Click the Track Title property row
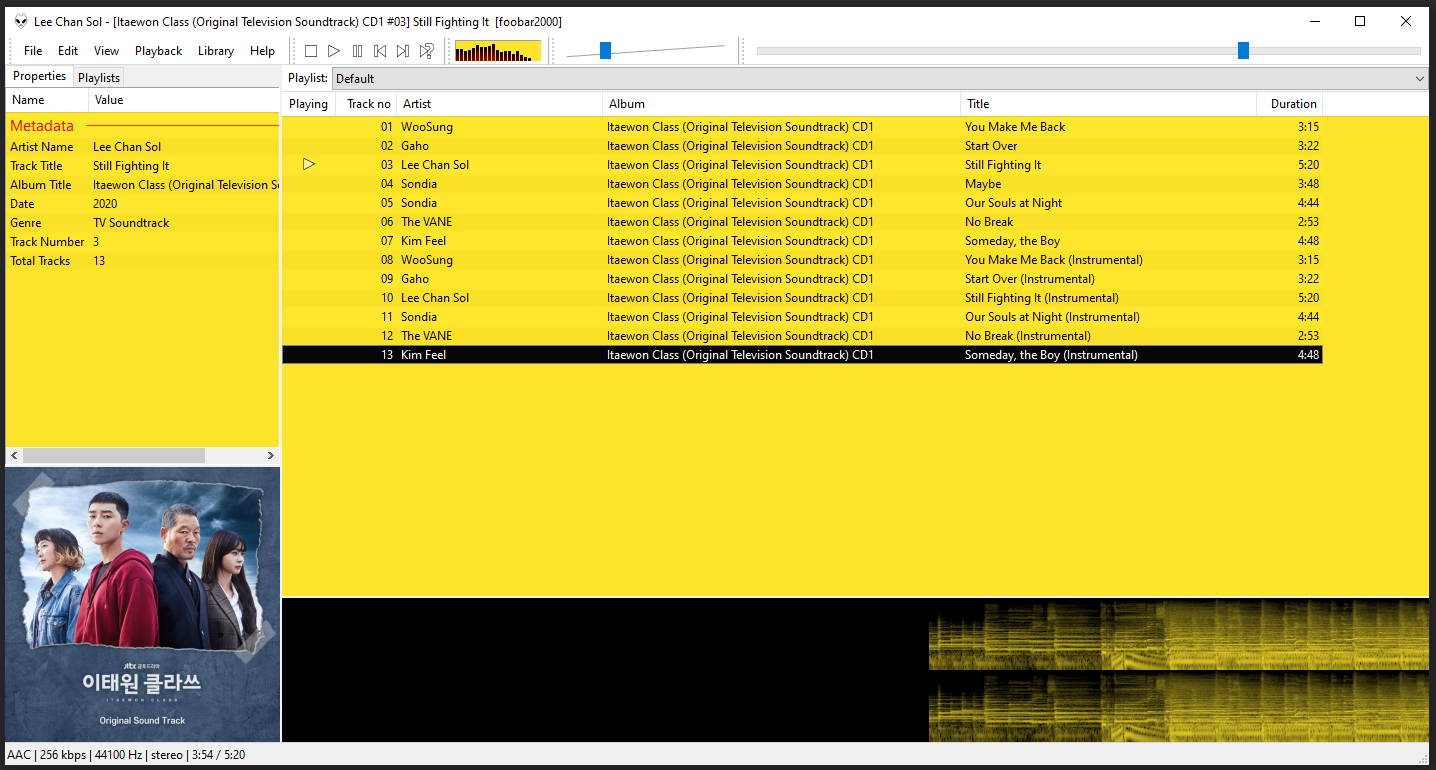Viewport: 1436px width, 770px height. (x=143, y=166)
